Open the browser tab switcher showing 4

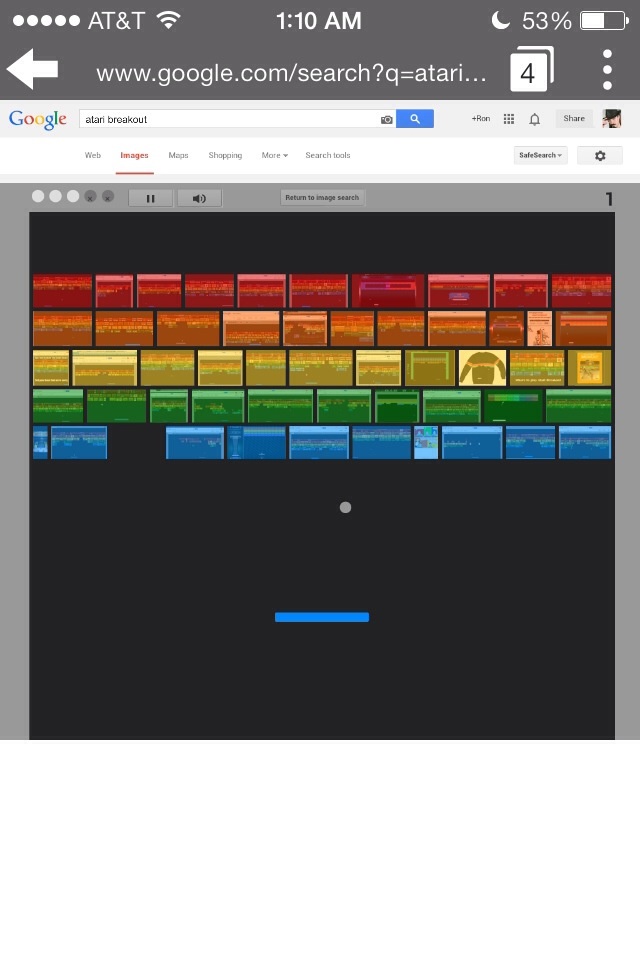tap(530, 71)
